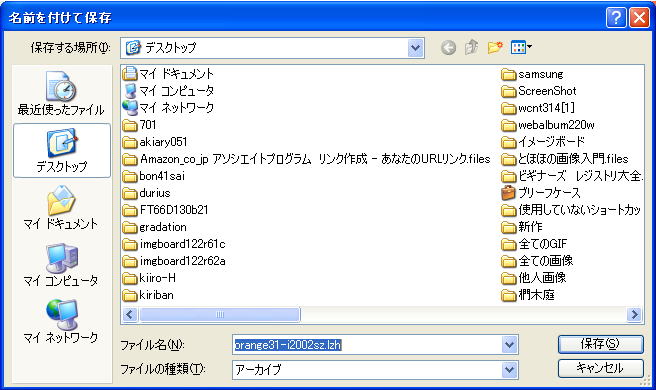
Task: Open 最近使ったファイル in the places bar
Action: tap(61, 93)
